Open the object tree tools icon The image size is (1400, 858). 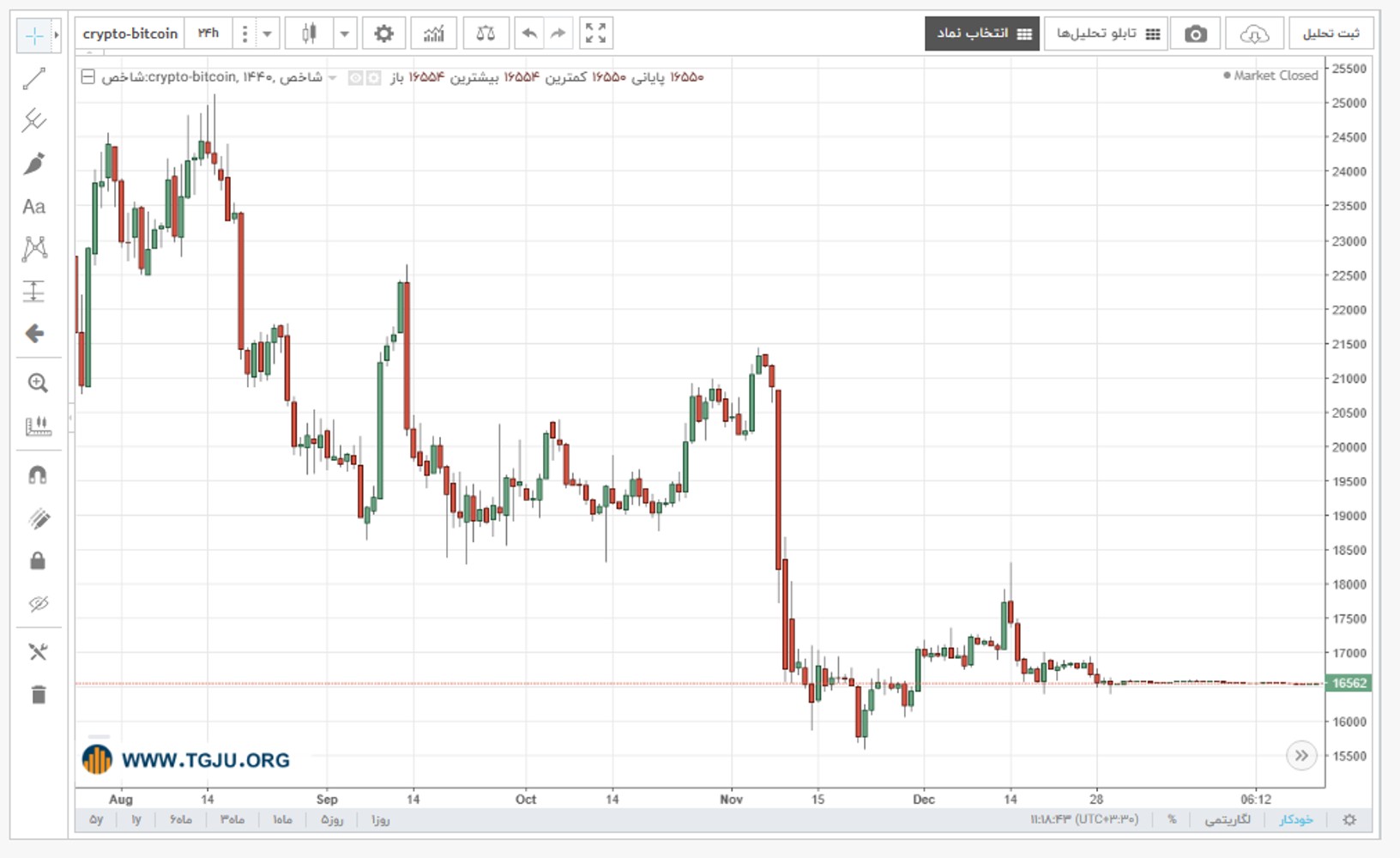[x=38, y=652]
